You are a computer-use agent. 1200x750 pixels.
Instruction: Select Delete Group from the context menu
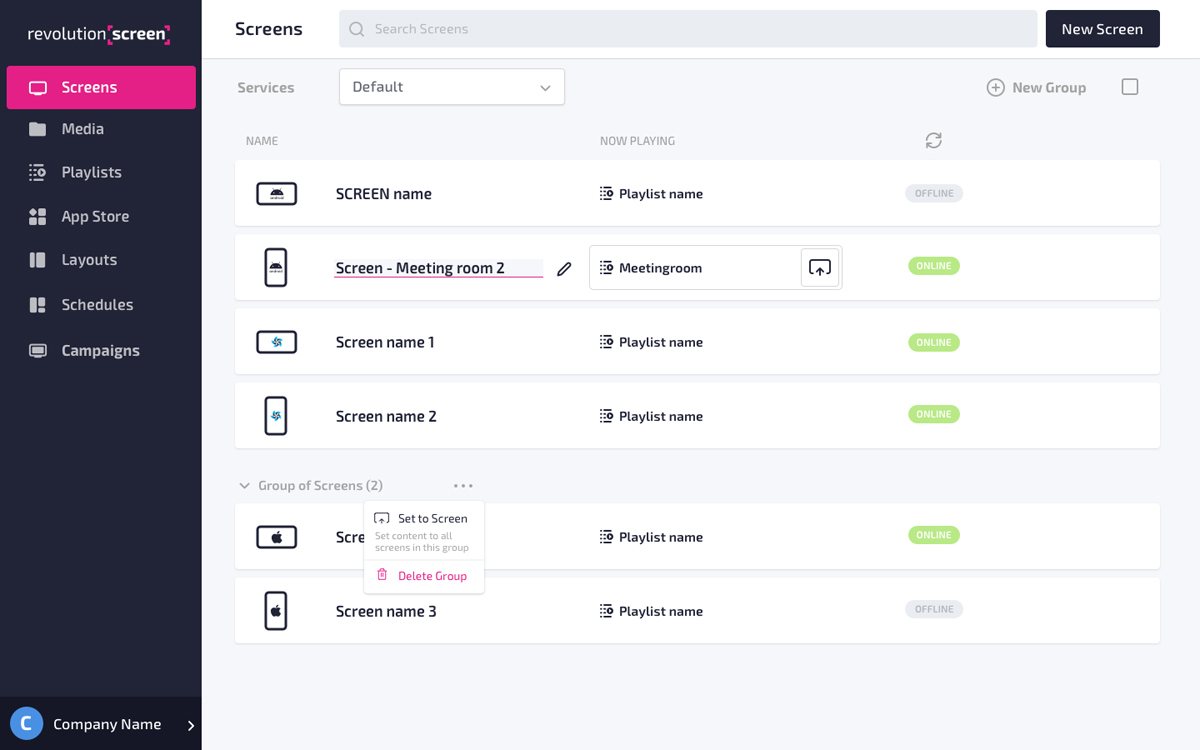coord(432,576)
